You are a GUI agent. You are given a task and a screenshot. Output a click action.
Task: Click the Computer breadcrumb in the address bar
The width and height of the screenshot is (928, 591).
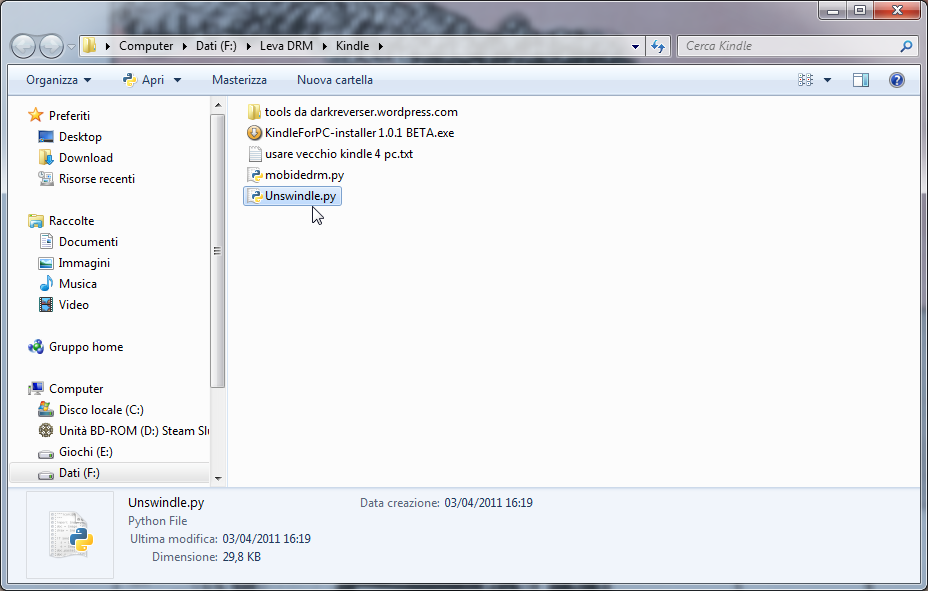[146, 46]
